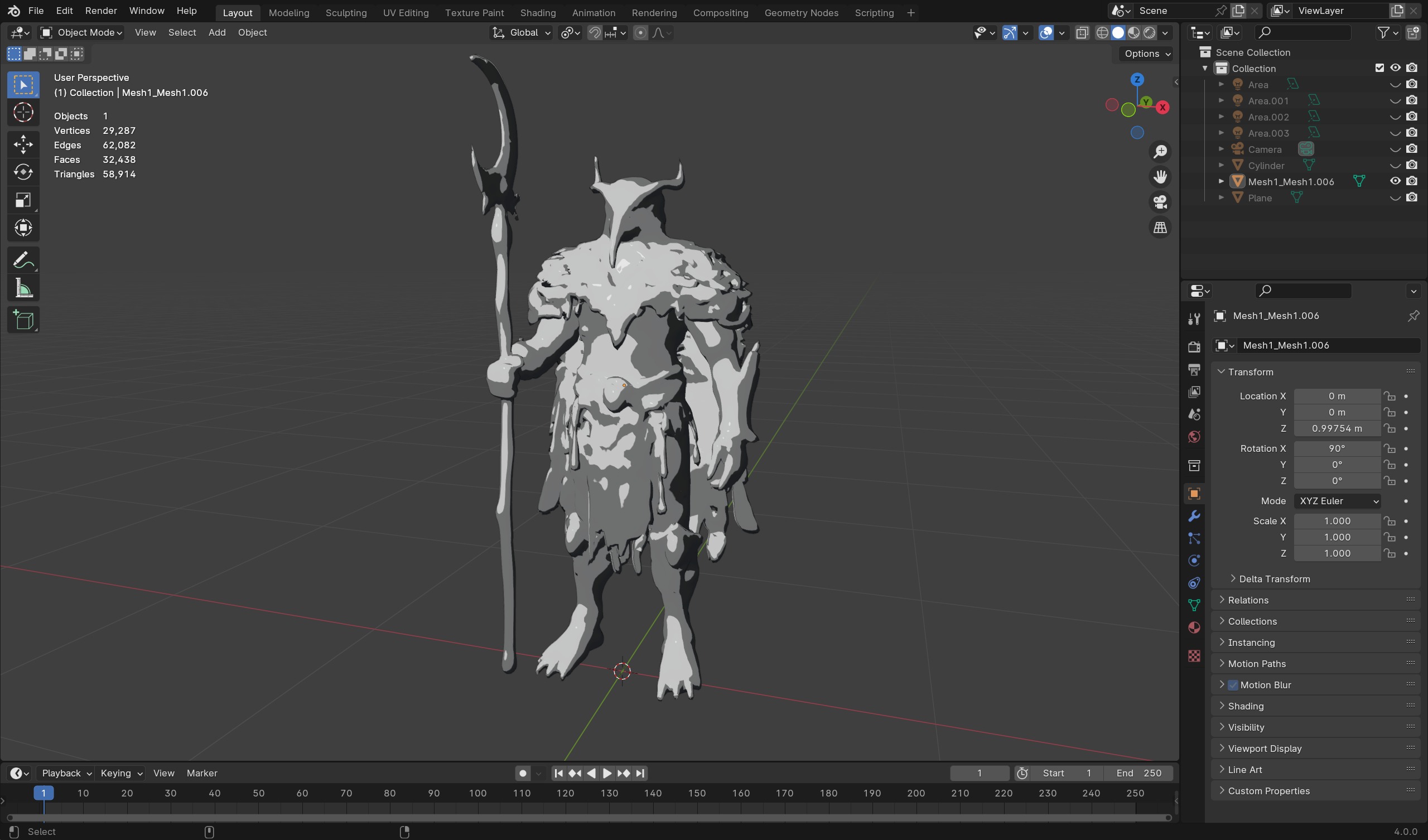Jump to the last frame
The image size is (1428, 840).
pyautogui.click(x=640, y=773)
